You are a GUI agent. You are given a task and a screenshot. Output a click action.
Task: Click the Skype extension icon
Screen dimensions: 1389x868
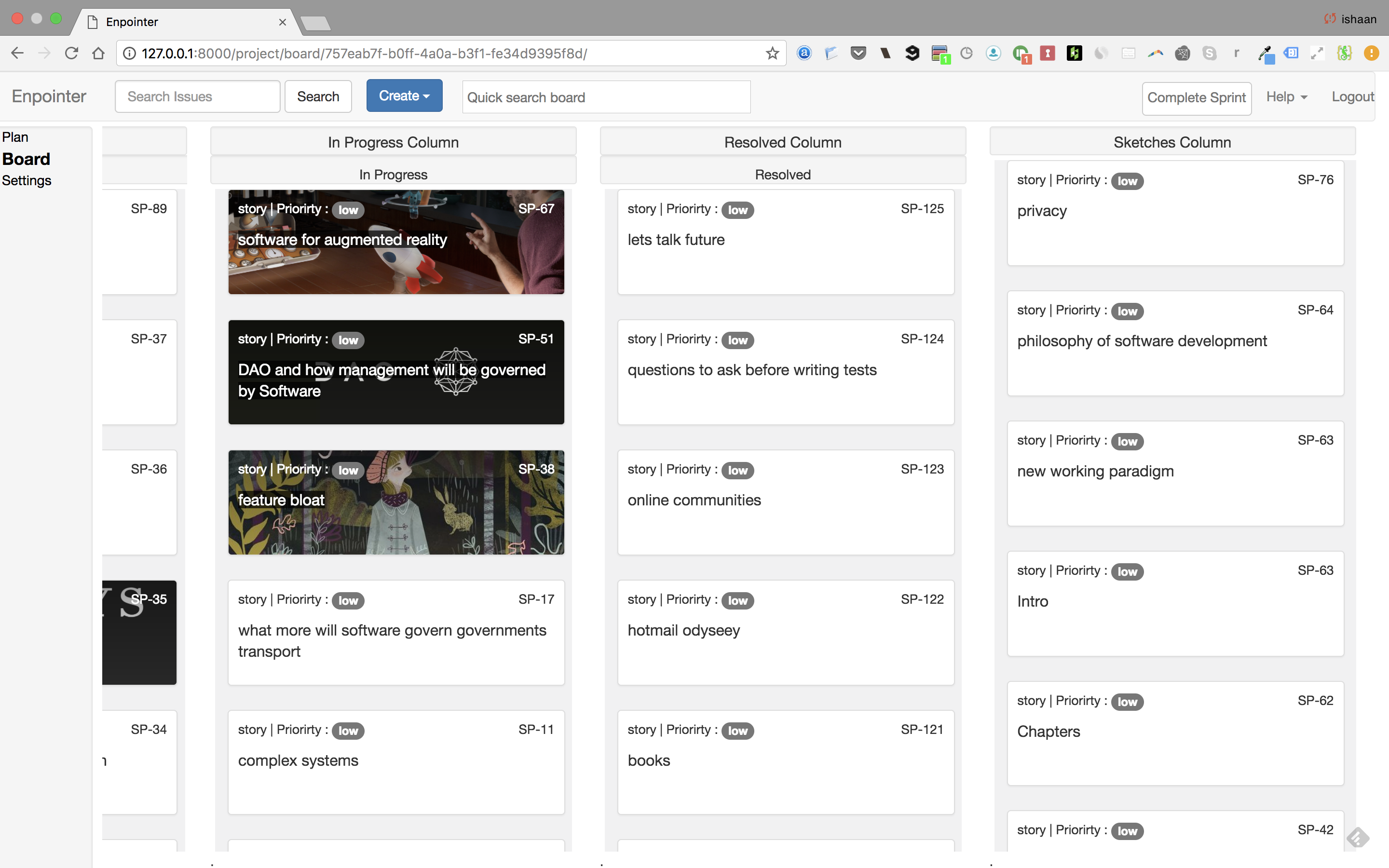point(1210,54)
